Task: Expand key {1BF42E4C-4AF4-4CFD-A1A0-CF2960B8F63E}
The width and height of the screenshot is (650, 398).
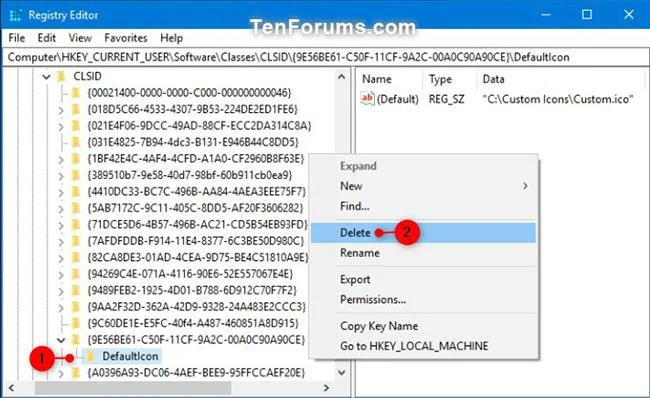Action: click(x=61, y=160)
